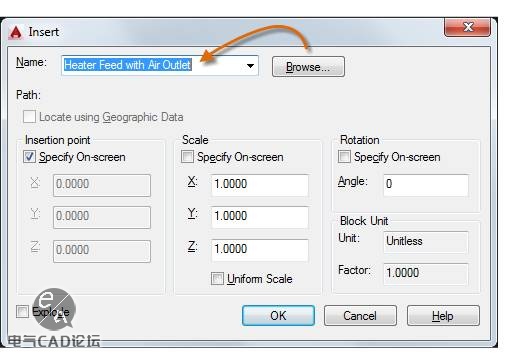Close the Insert dialog with X button
Image resolution: width=509 pixels, height=360 pixels.
coord(467,27)
